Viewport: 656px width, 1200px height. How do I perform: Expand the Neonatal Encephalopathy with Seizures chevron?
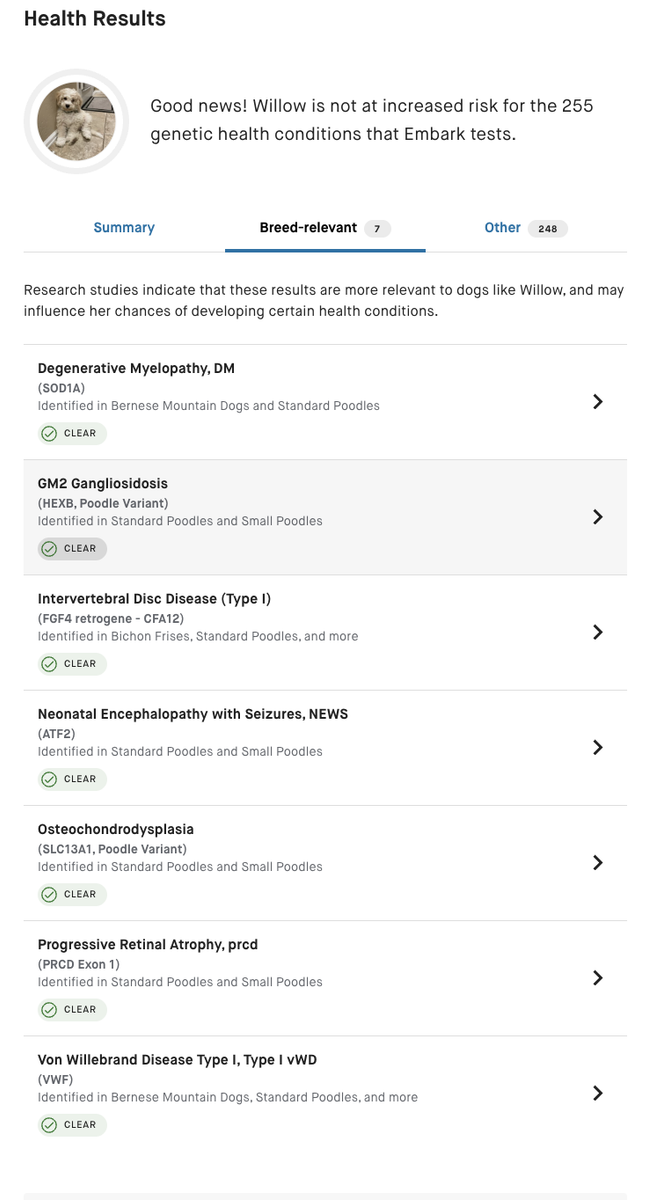click(597, 747)
